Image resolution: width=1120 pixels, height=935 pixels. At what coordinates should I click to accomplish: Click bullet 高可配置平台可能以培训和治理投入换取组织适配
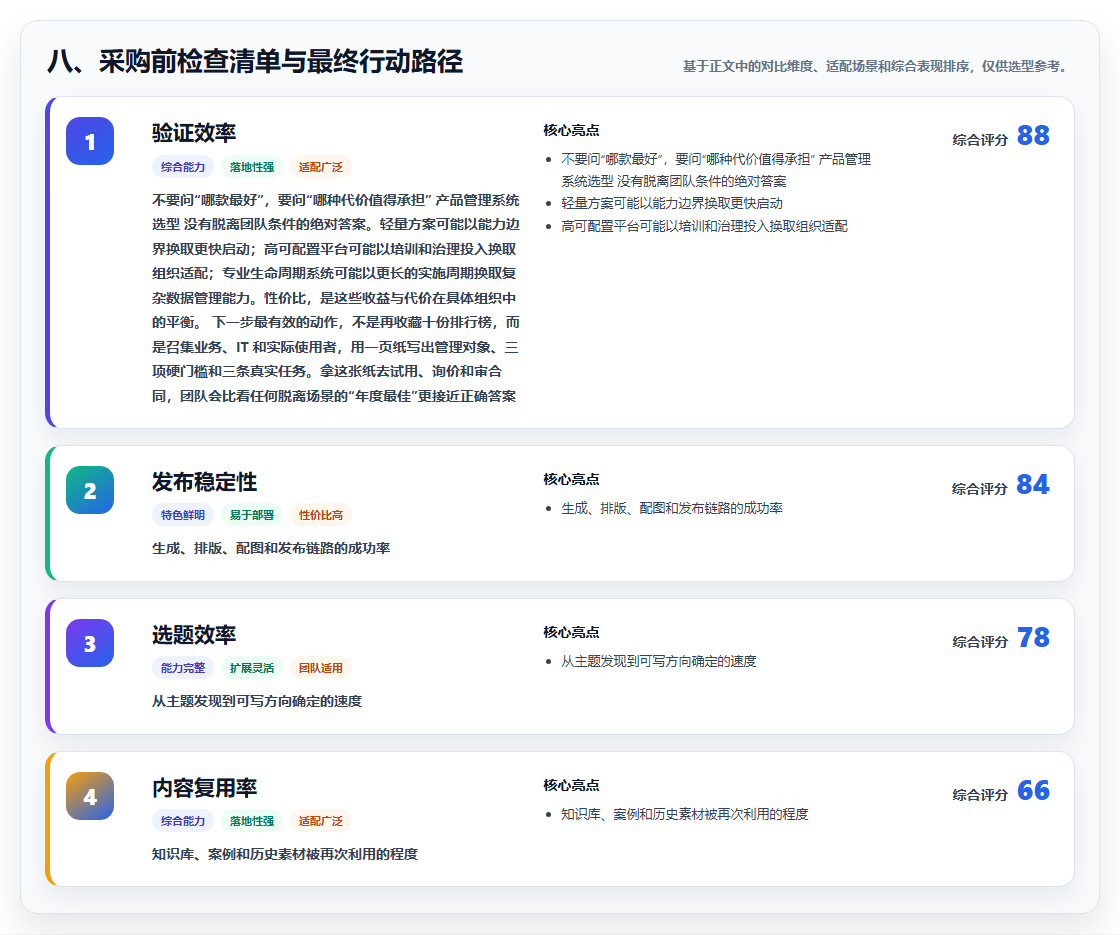coord(704,226)
